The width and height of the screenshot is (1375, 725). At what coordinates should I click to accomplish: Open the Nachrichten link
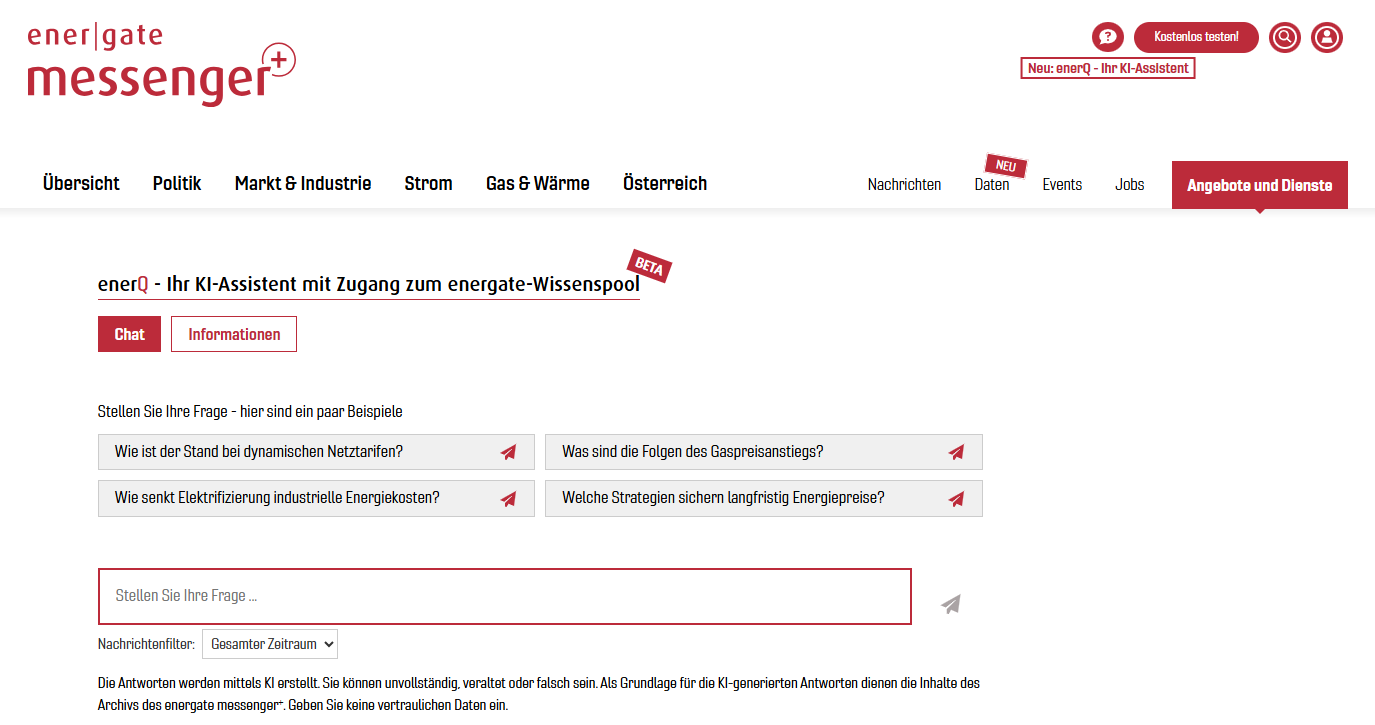click(904, 185)
